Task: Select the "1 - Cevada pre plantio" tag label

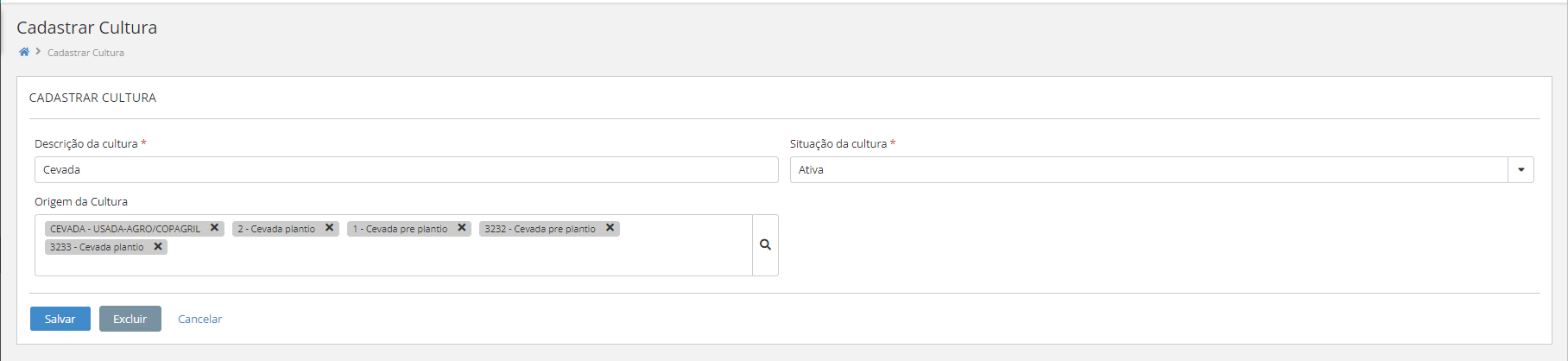Action: pos(400,229)
